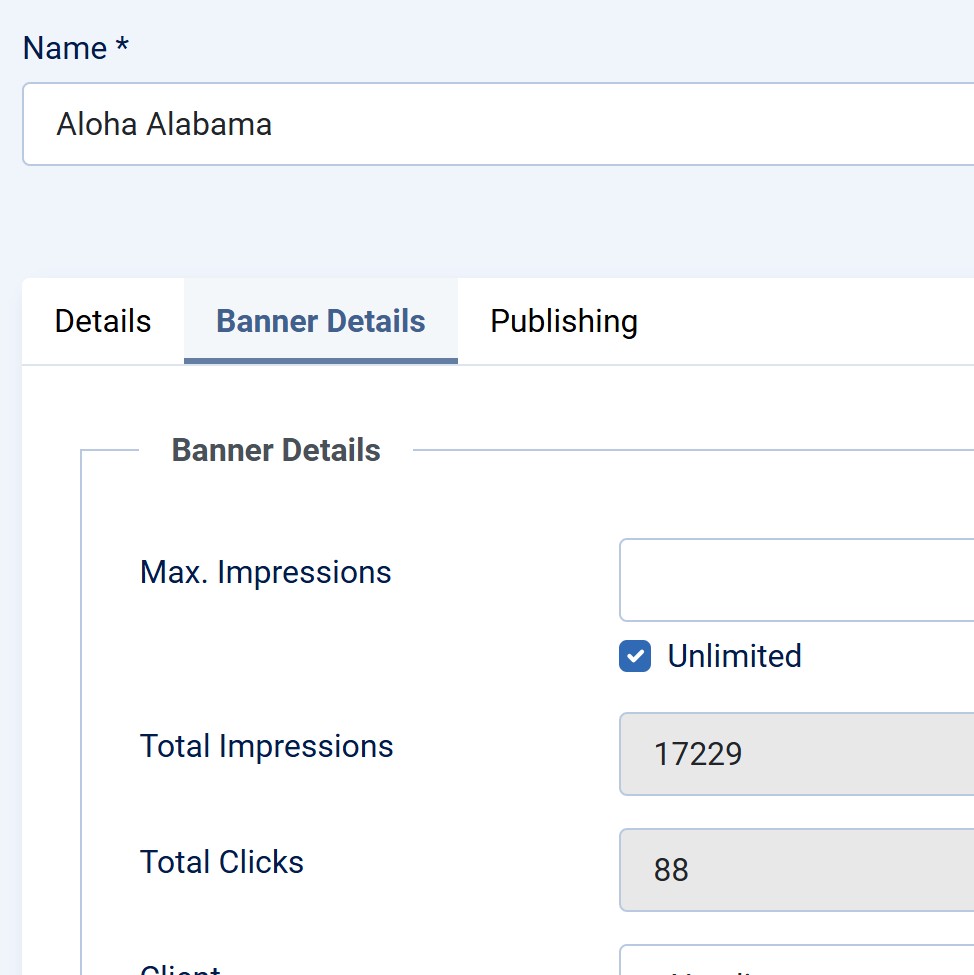Image resolution: width=974 pixels, height=975 pixels.
Task: Click the word Aloha in Name field
Action: click(97, 124)
